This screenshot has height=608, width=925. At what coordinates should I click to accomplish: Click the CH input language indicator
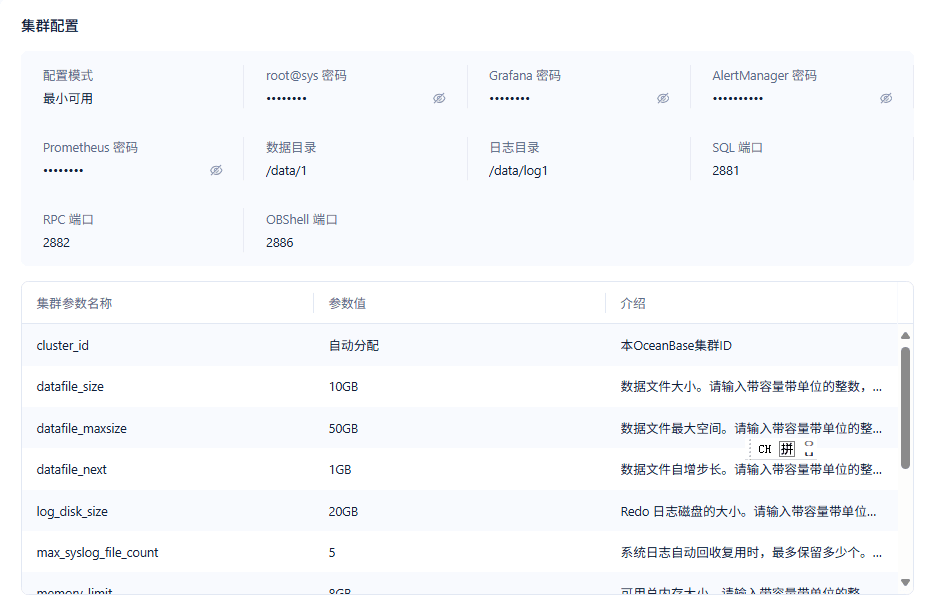point(765,449)
